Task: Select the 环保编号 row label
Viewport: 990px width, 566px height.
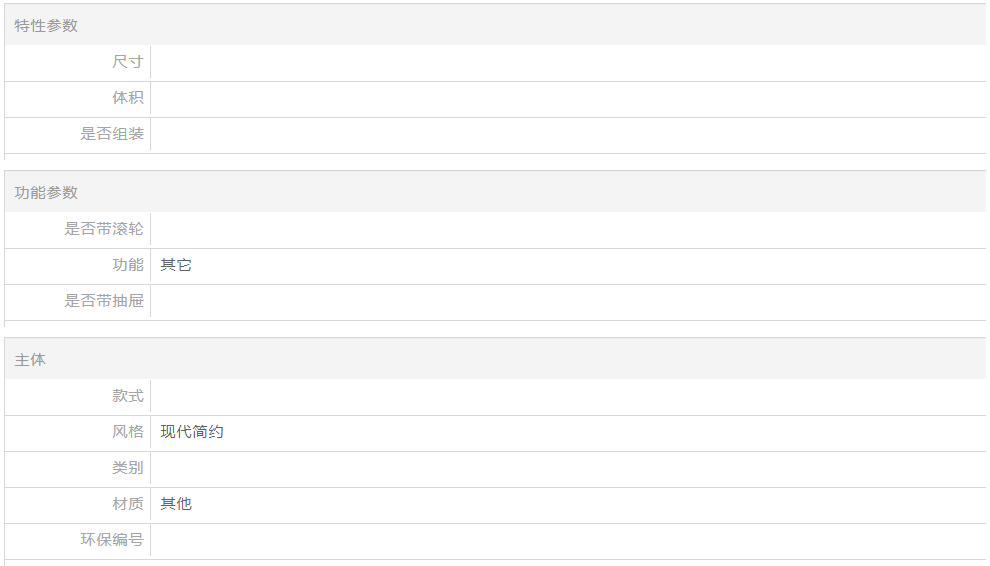Action: 112,540
